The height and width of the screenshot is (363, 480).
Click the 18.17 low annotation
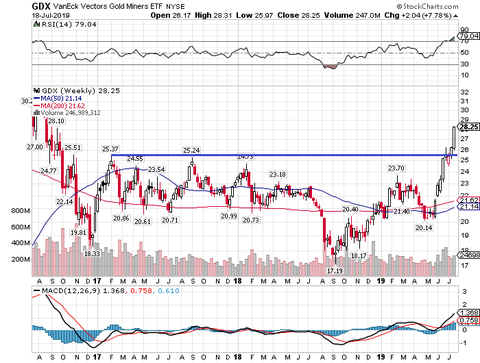point(359,256)
